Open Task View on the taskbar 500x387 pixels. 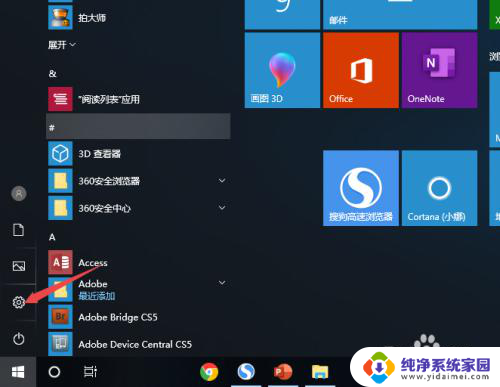[90, 372]
